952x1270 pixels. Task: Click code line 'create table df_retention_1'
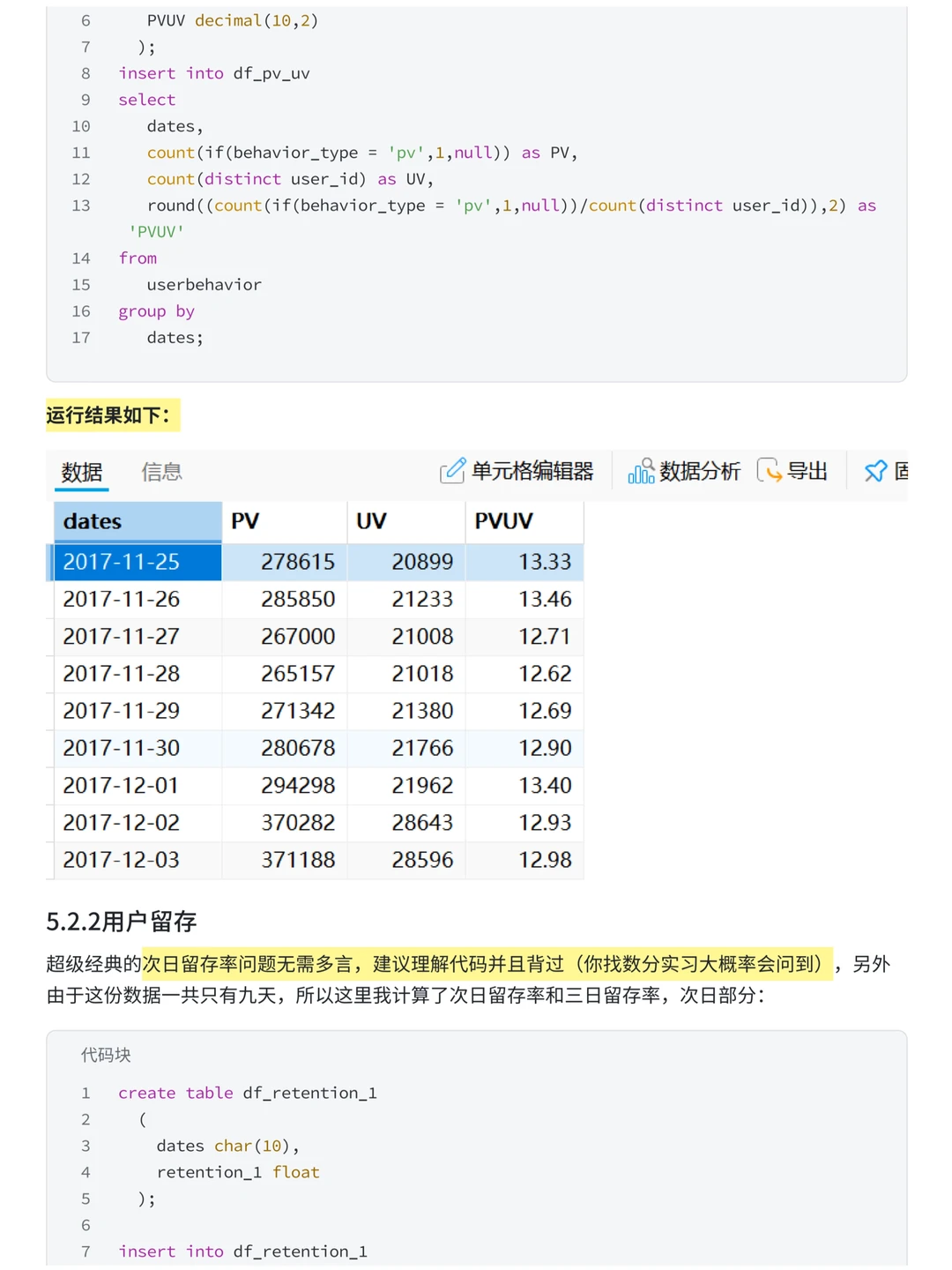point(248,1093)
